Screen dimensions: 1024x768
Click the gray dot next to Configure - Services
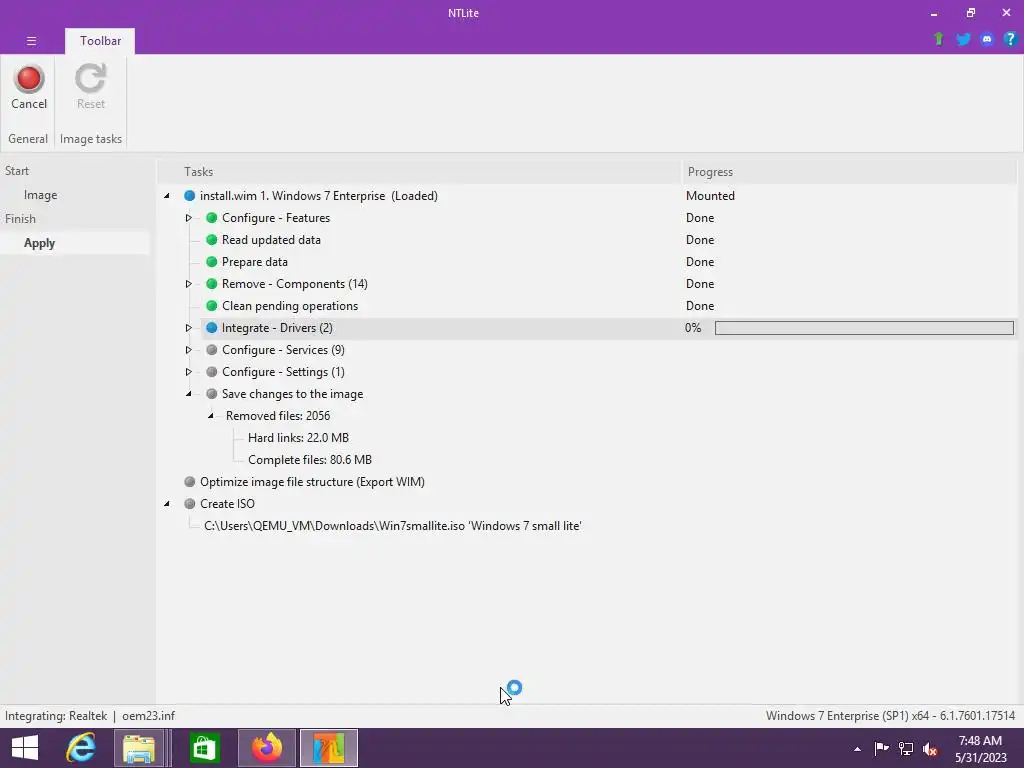click(x=212, y=350)
